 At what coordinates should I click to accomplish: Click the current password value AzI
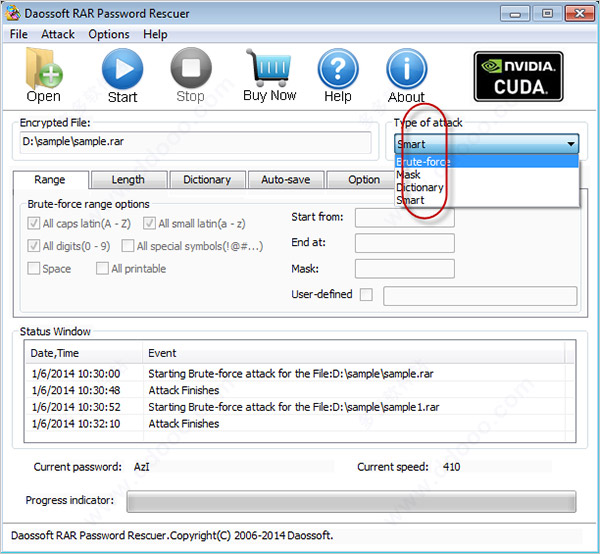click(142, 467)
